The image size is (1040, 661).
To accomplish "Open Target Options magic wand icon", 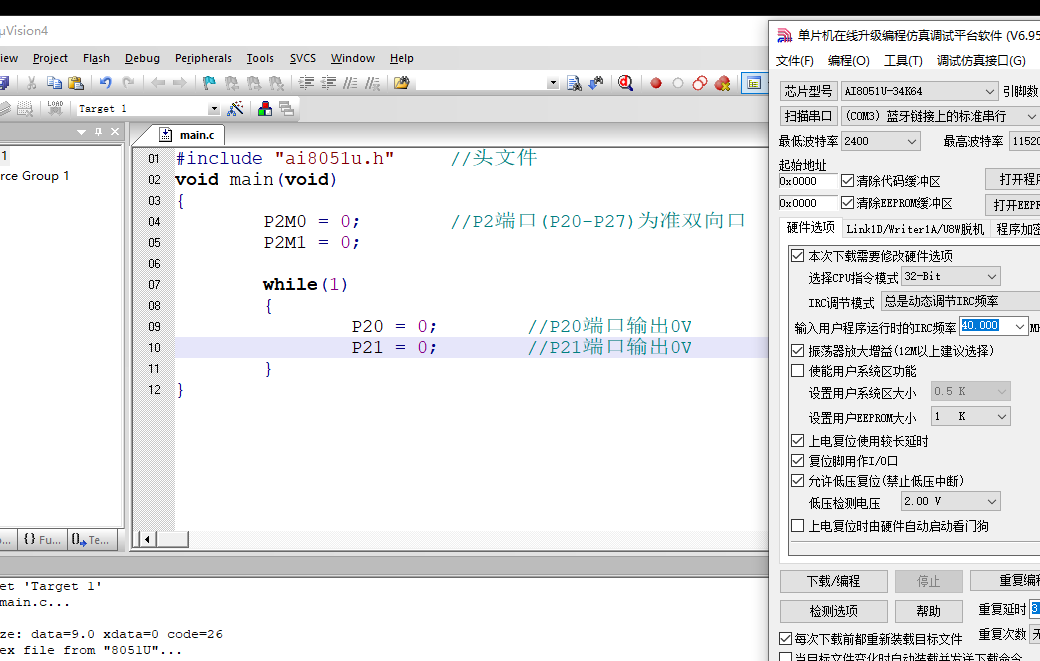I will tap(236, 108).
